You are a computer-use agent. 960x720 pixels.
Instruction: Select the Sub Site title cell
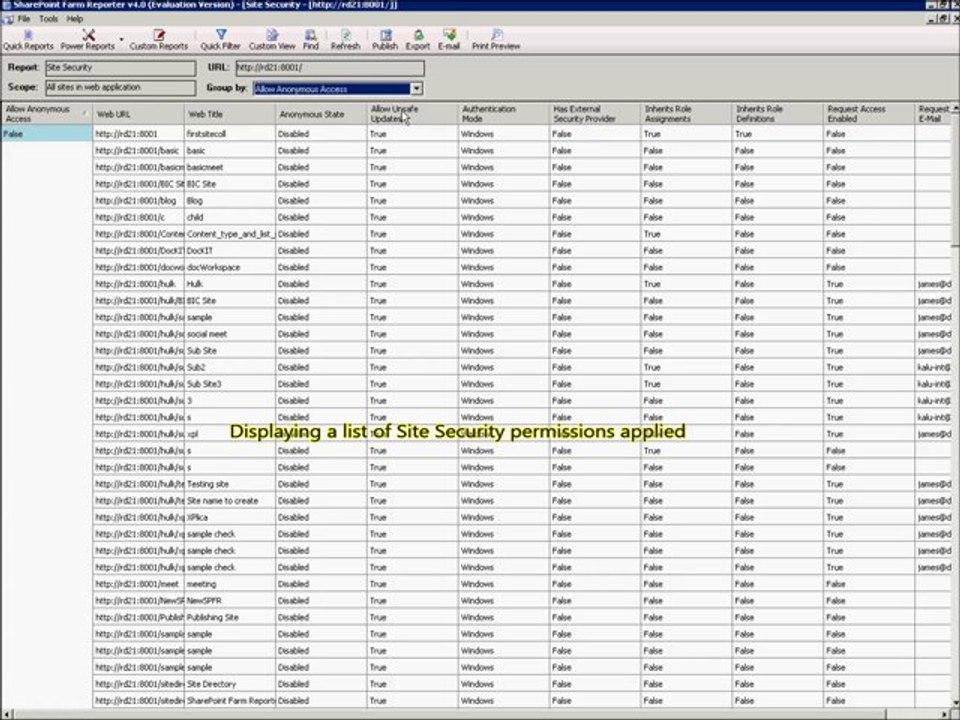(230, 351)
